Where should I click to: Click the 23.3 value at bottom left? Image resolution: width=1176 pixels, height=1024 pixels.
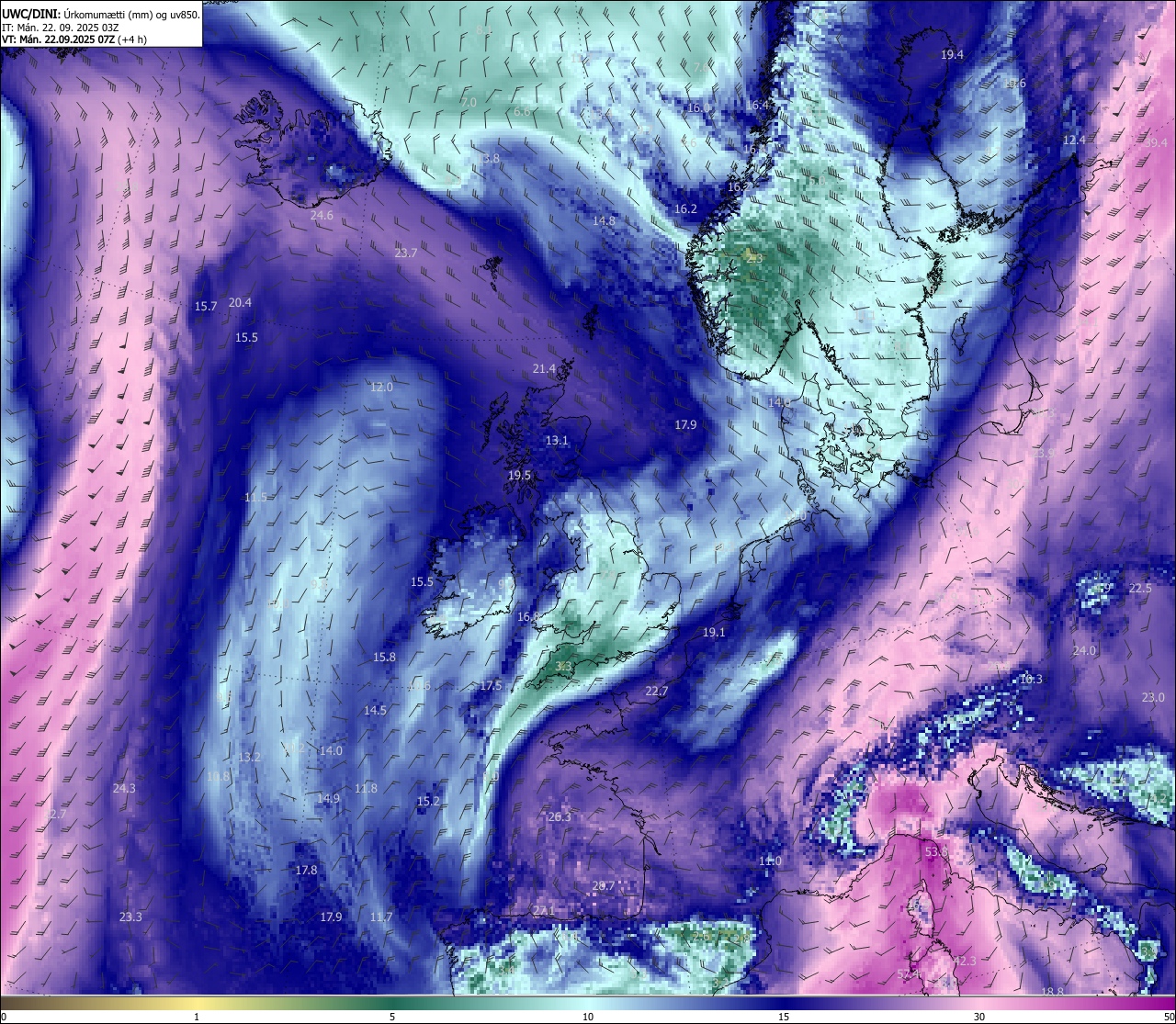pos(130,917)
